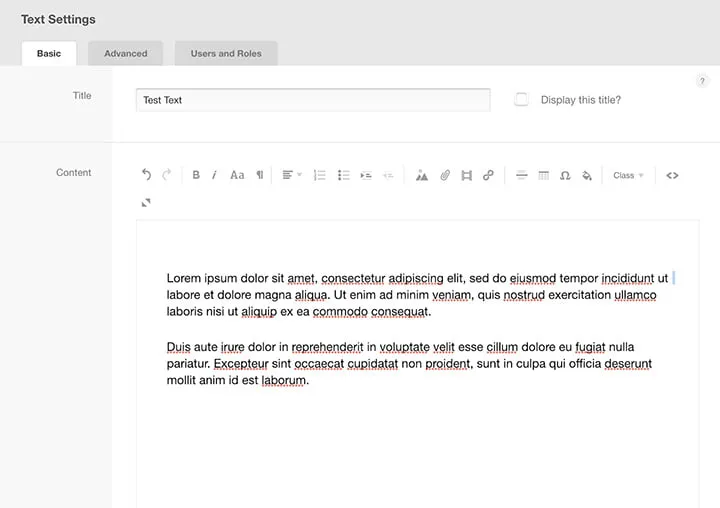Open the paragraph format pilcrow tool
The height and width of the screenshot is (508, 720).
pyautogui.click(x=260, y=175)
